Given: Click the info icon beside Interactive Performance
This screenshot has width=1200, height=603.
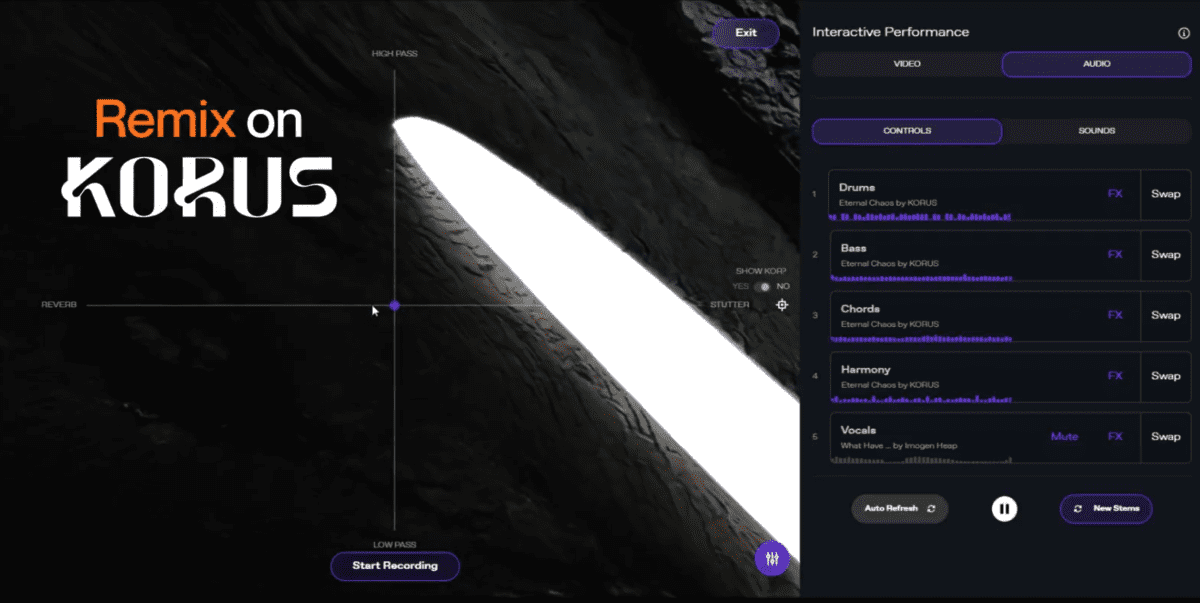Looking at the screenshot, I should 1184,33.
